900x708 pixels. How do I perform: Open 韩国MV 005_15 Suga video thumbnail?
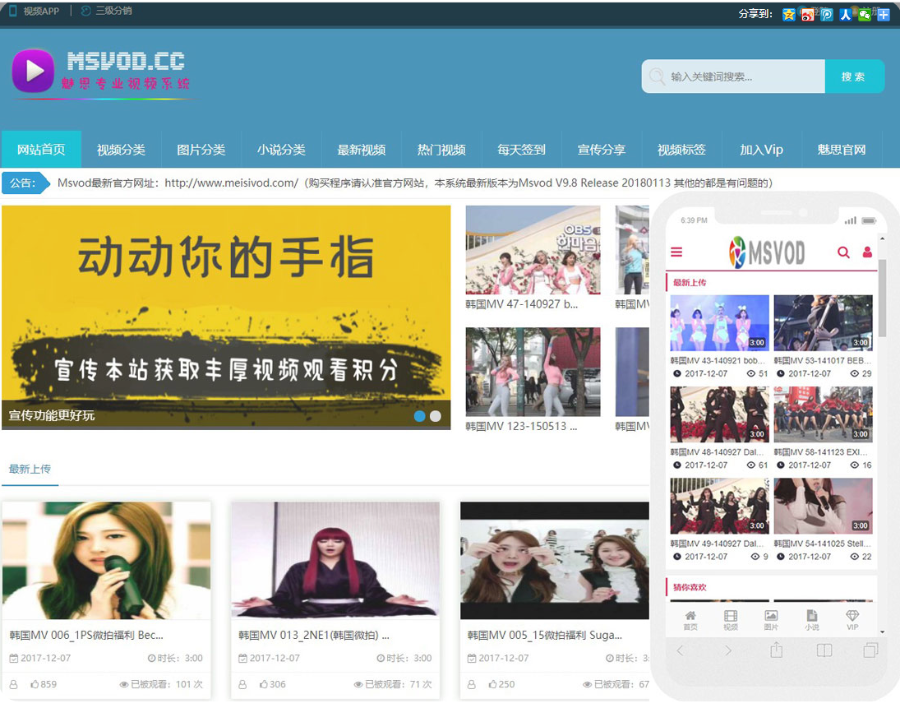[x=554, y=560]
